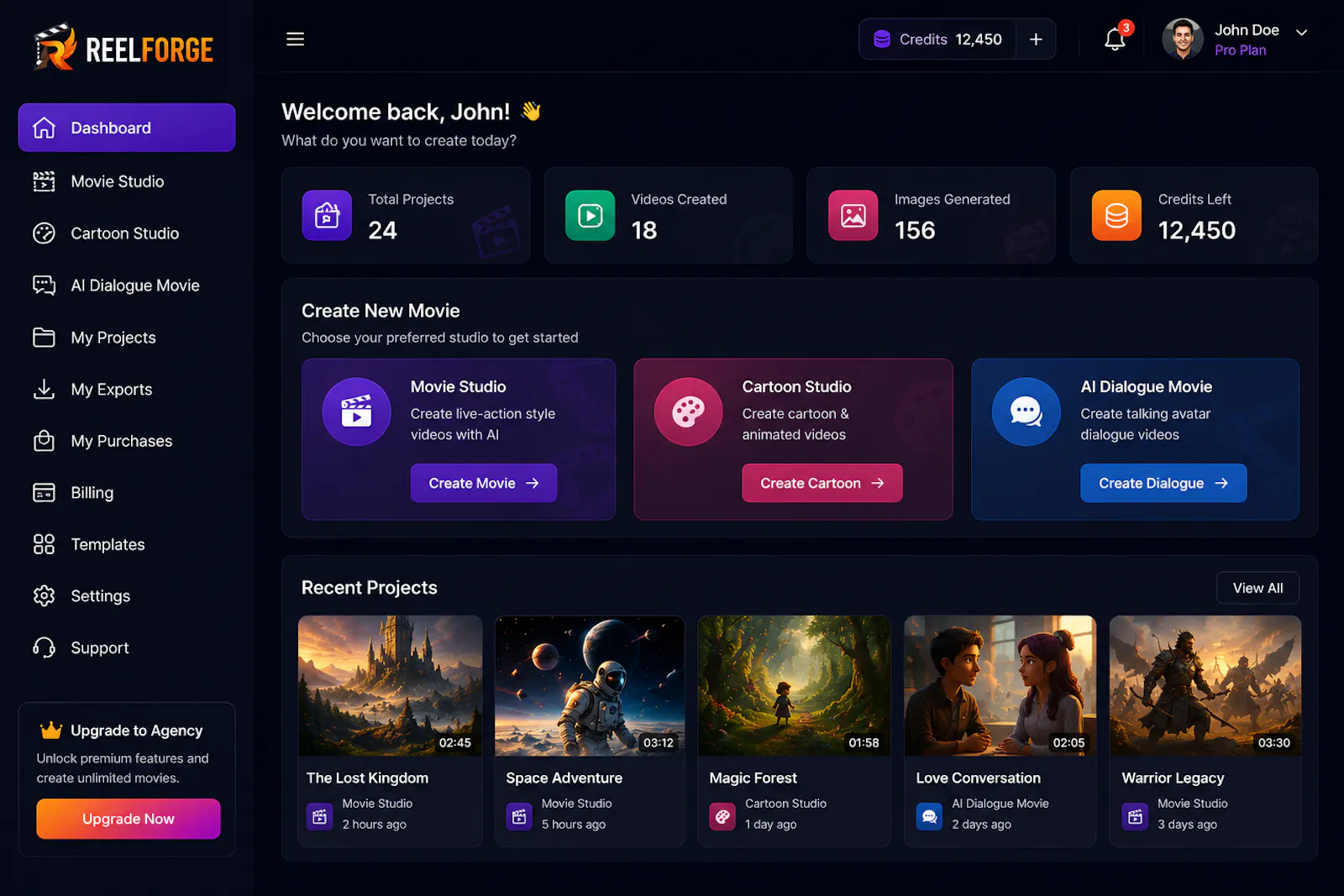The width and height of the screenshot is (1344, 896).
Task: Click the "02:45" duration badge
Action: click(x=454, y=742)
